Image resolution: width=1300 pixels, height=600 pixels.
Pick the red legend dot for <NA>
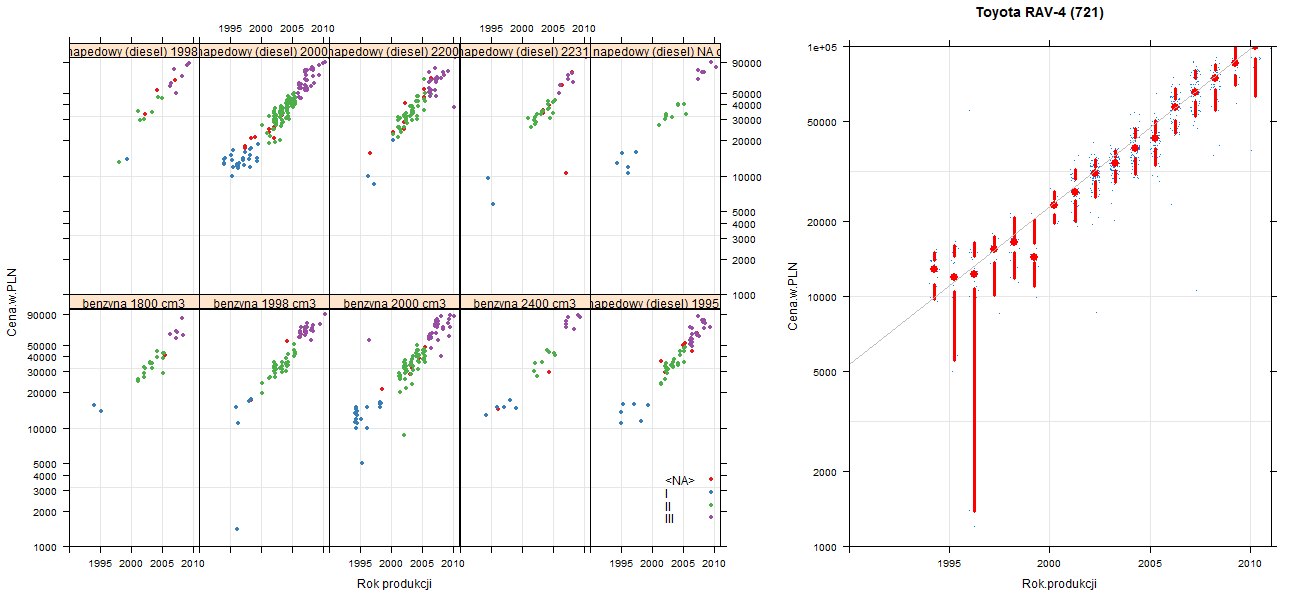coord(710,480)
